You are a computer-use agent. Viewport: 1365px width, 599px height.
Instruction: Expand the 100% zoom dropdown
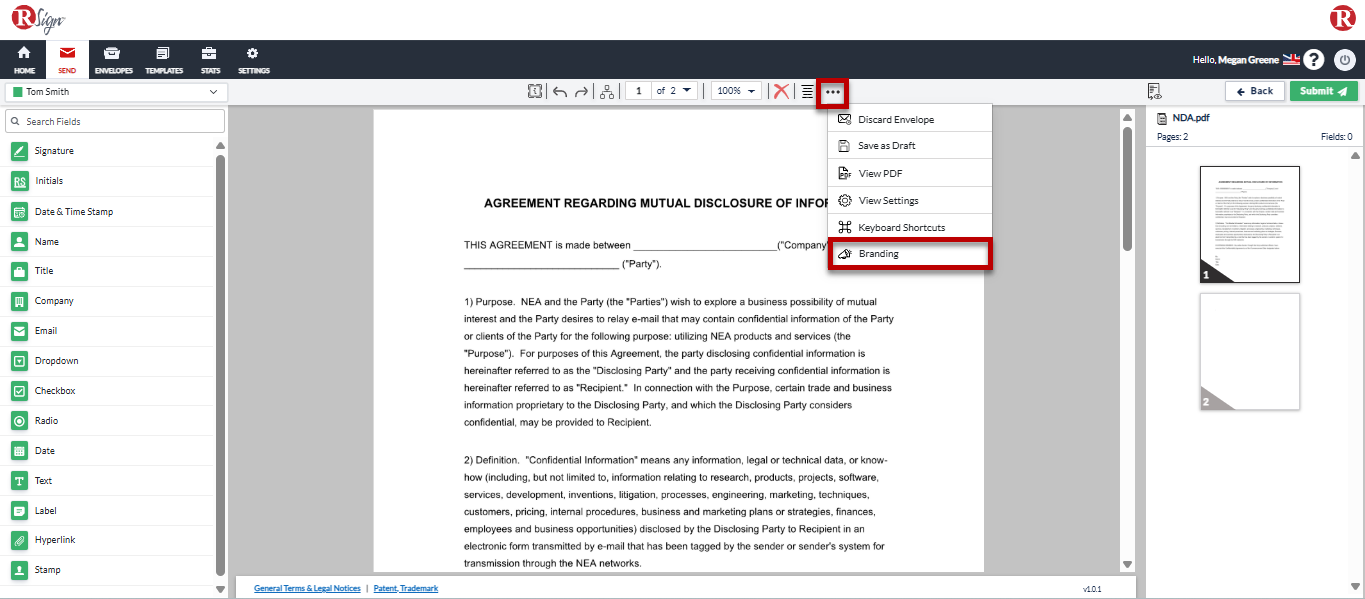[736, 91]
